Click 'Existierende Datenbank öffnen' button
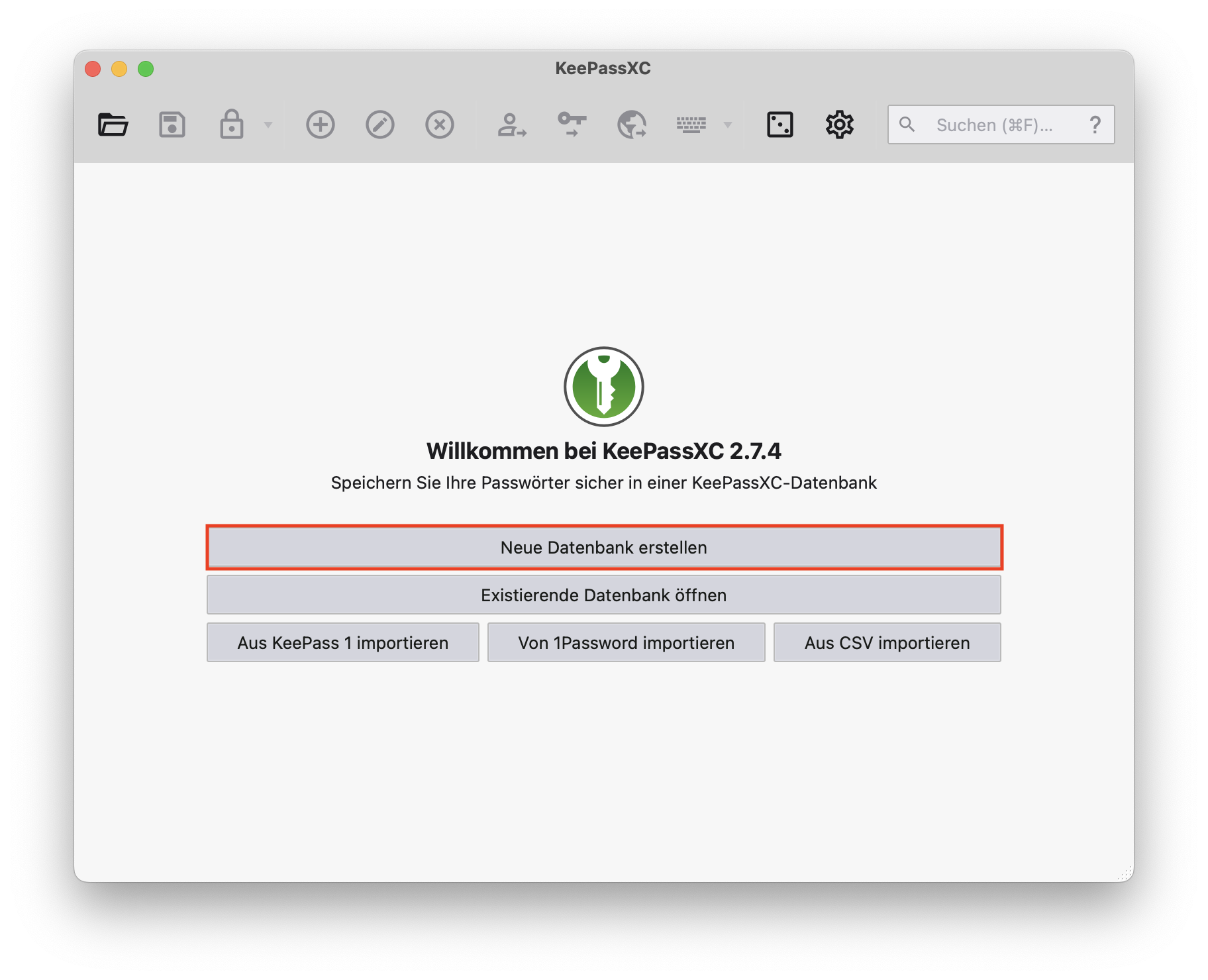Screen dimensions: 1208x980 click(604, 595)
